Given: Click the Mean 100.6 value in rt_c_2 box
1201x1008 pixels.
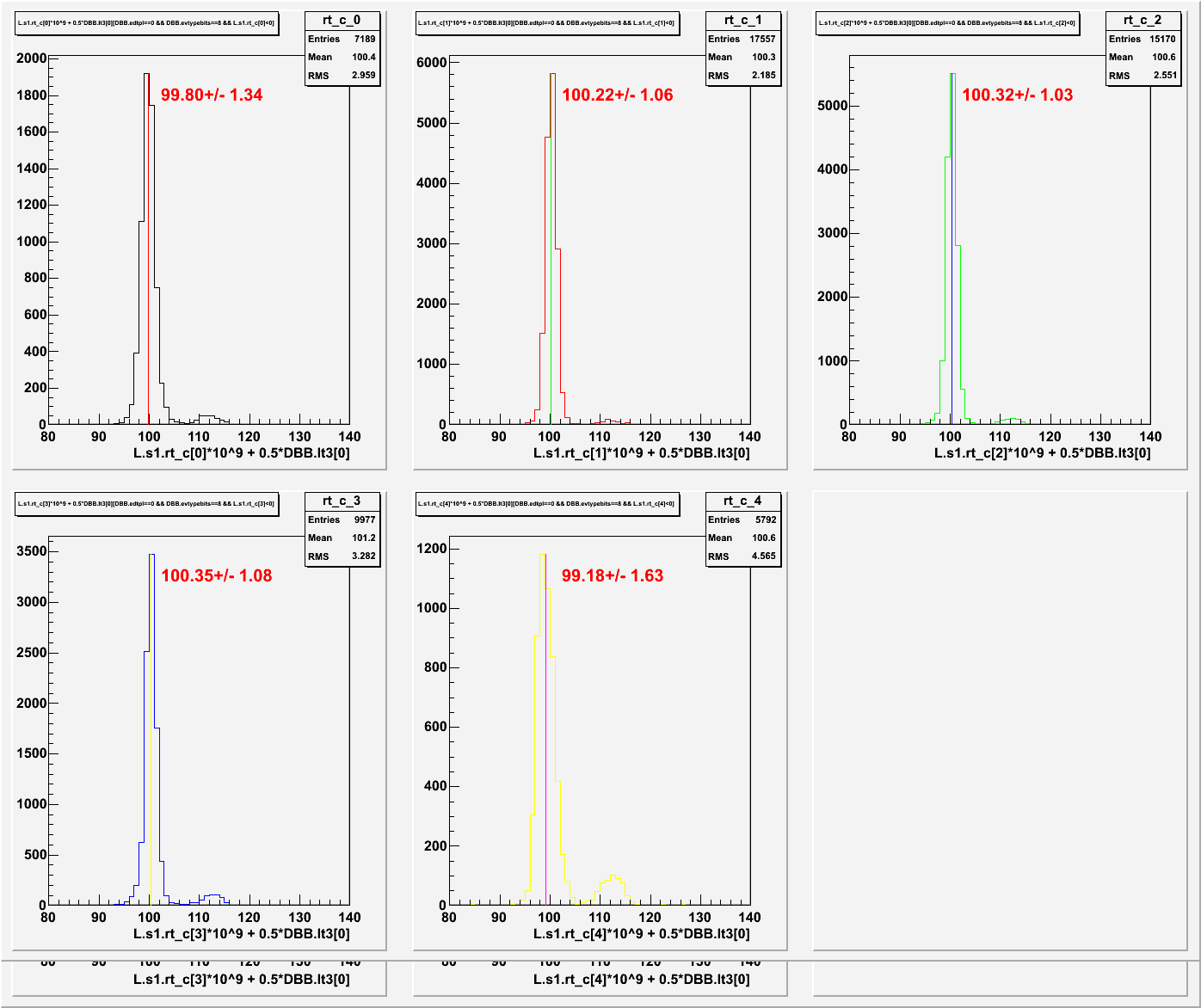Looking at the screenshot, I should (1164, 57).
